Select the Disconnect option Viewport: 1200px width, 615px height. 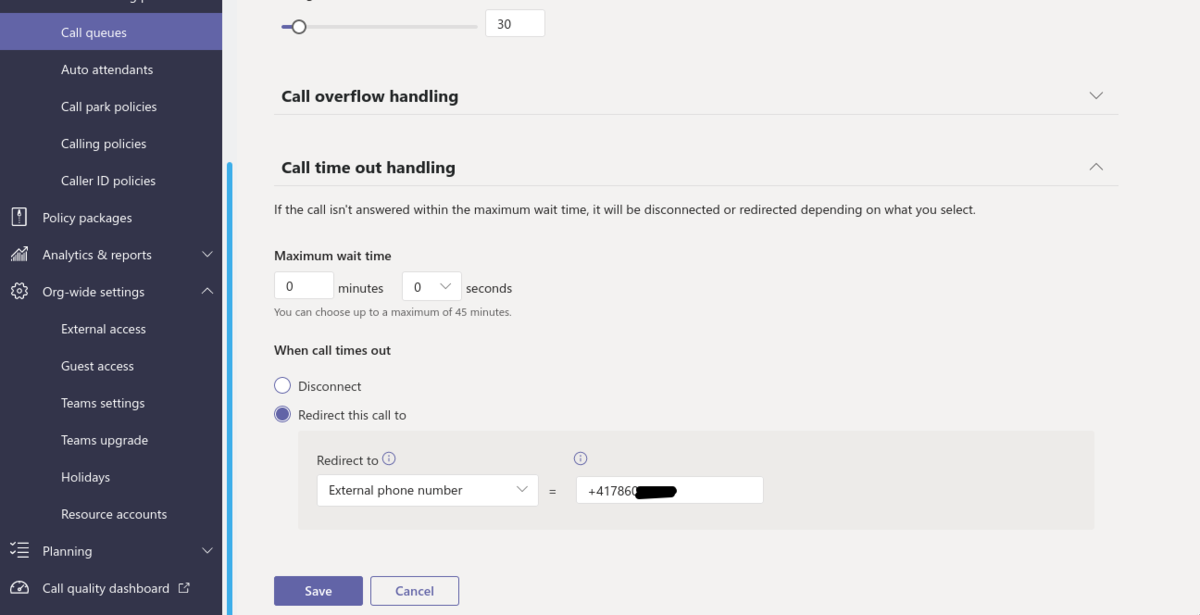pos(282,385)
